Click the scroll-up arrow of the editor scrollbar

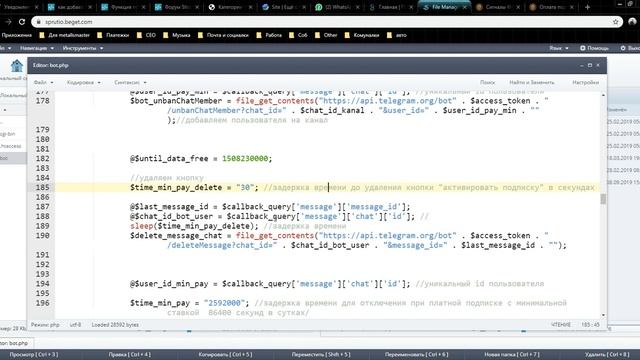click(x=603, y=95)
